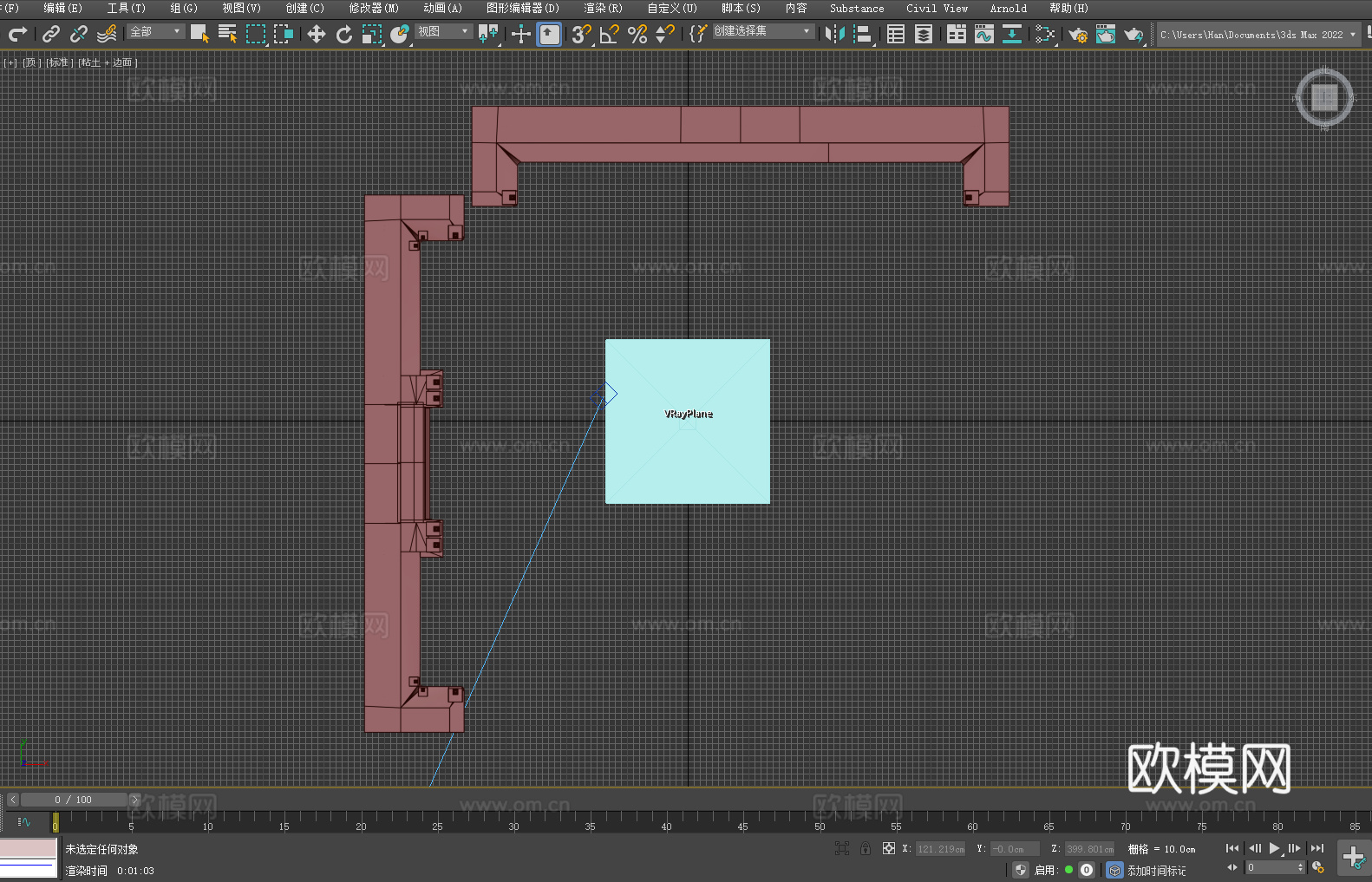Select the Unlink selection tool

(x=79, y=34)
